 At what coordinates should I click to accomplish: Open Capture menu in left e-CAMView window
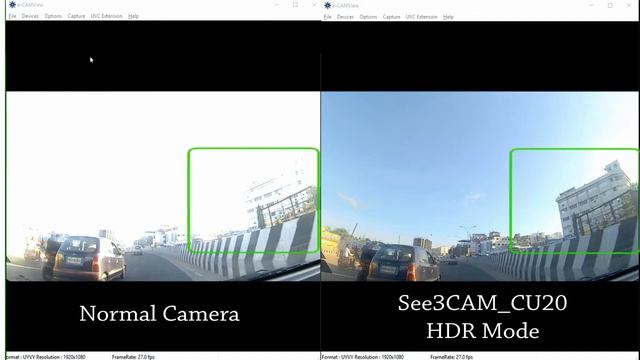coord(76,16)
